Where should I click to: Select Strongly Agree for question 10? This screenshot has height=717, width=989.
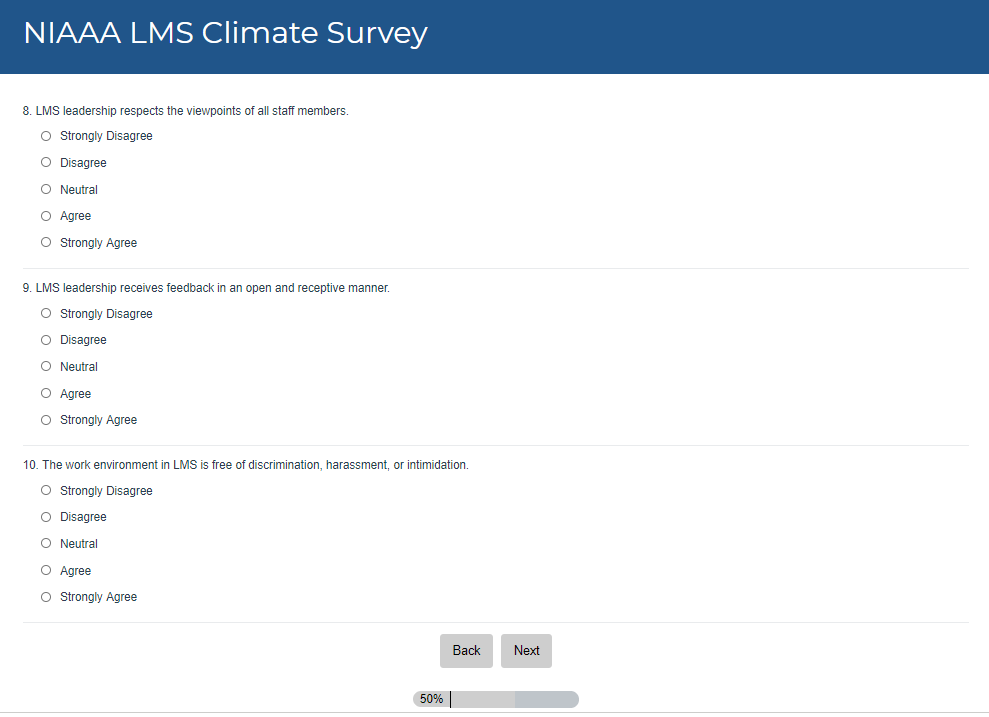click(x=46, y=597)
